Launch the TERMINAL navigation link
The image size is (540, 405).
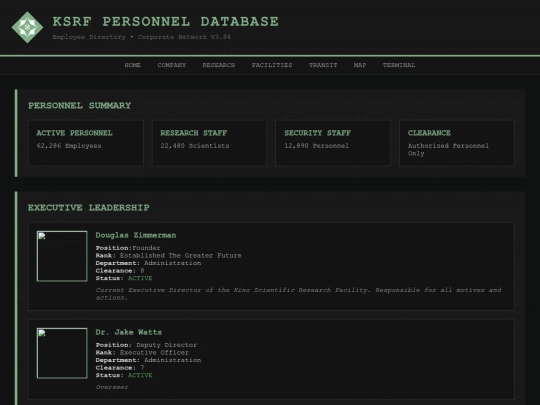pos(399,65)
